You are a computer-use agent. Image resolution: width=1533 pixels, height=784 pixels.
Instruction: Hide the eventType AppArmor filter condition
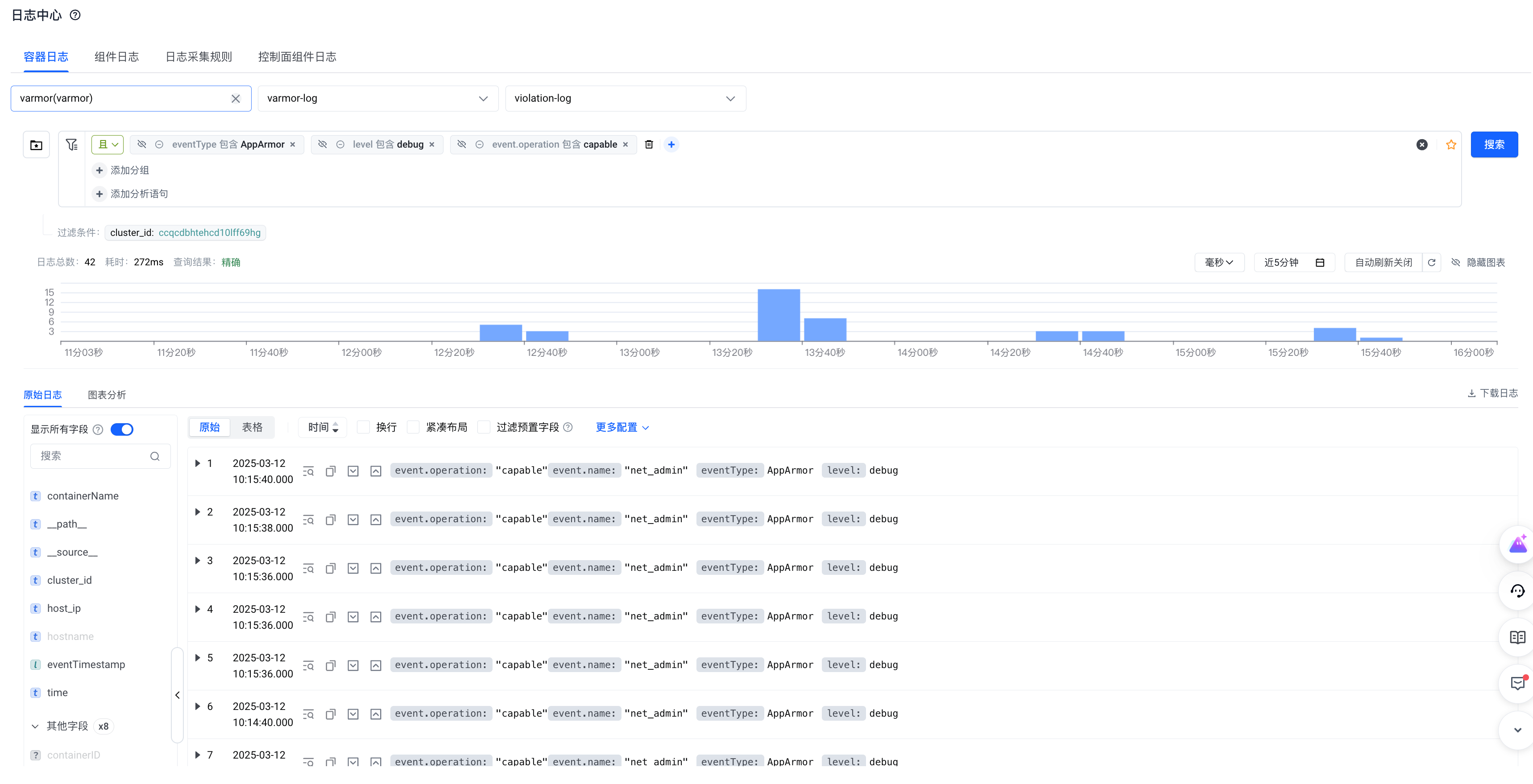click(x=141, y=144)
